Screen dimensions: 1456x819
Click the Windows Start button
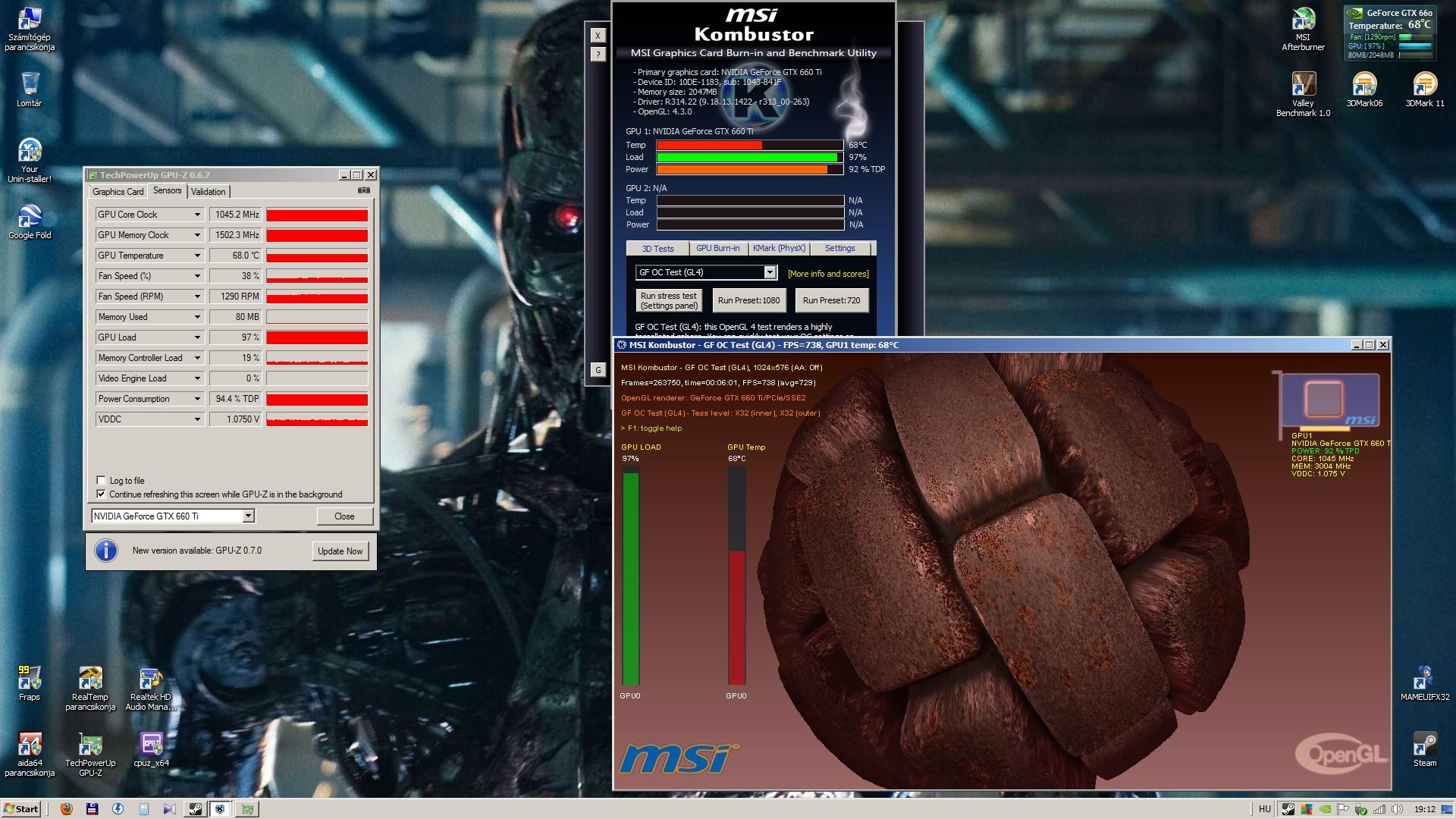tap(20, 808)
